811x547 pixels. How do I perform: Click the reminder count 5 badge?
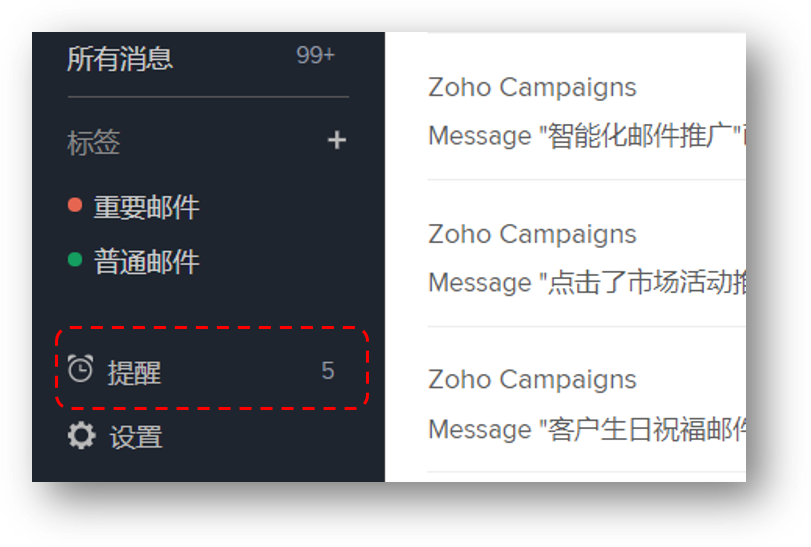click(x=328, y=371)
